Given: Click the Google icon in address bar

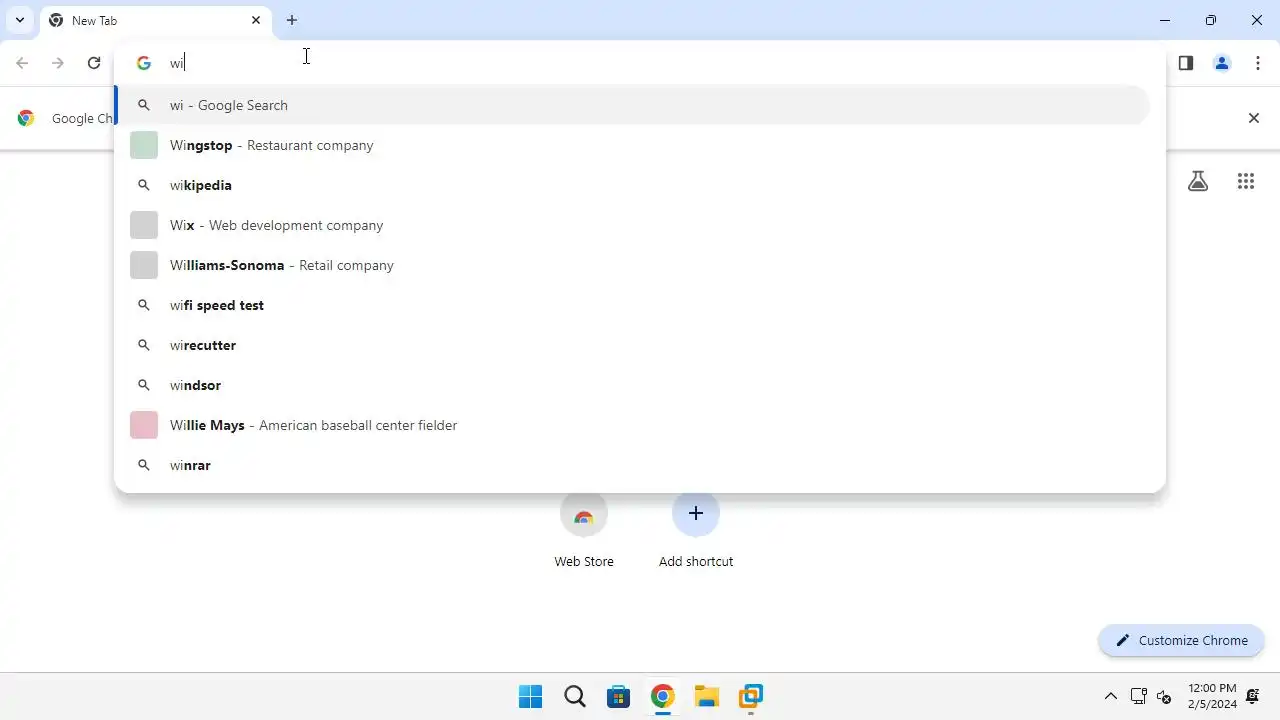Looking at the screenshot, I should coord(144,63).
